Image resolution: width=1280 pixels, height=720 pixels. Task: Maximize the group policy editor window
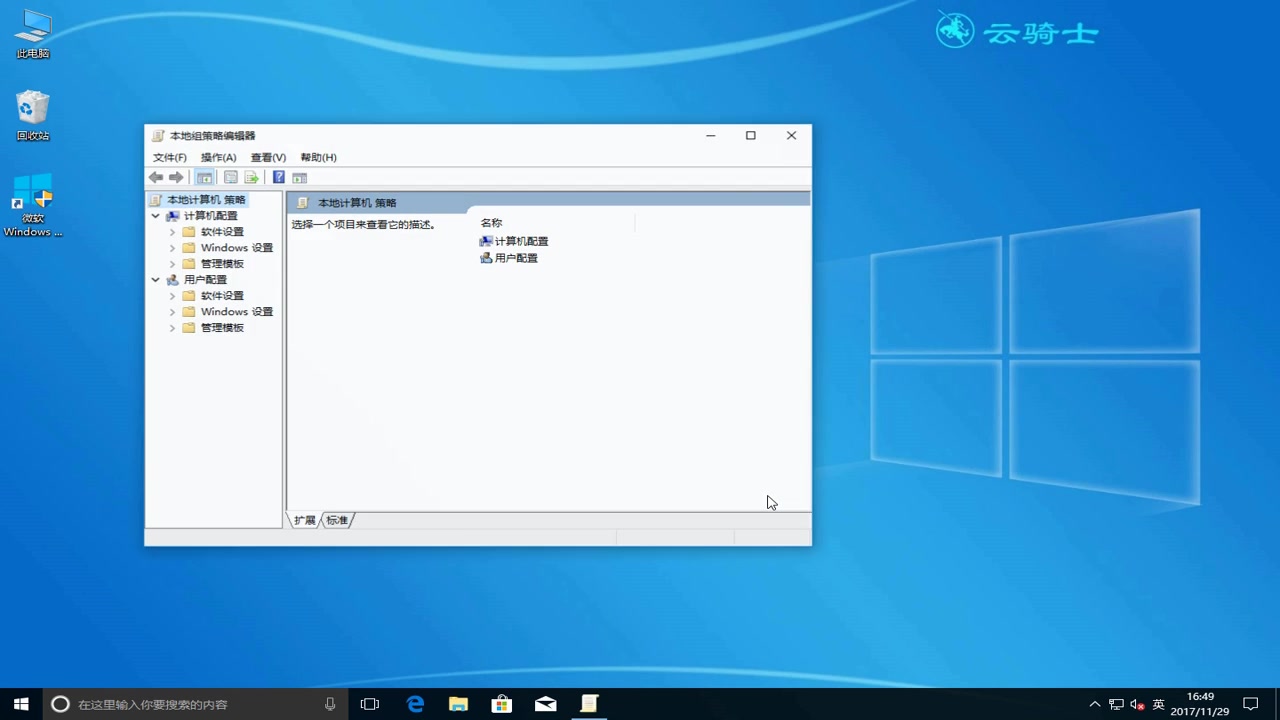[x=751, y=136]
